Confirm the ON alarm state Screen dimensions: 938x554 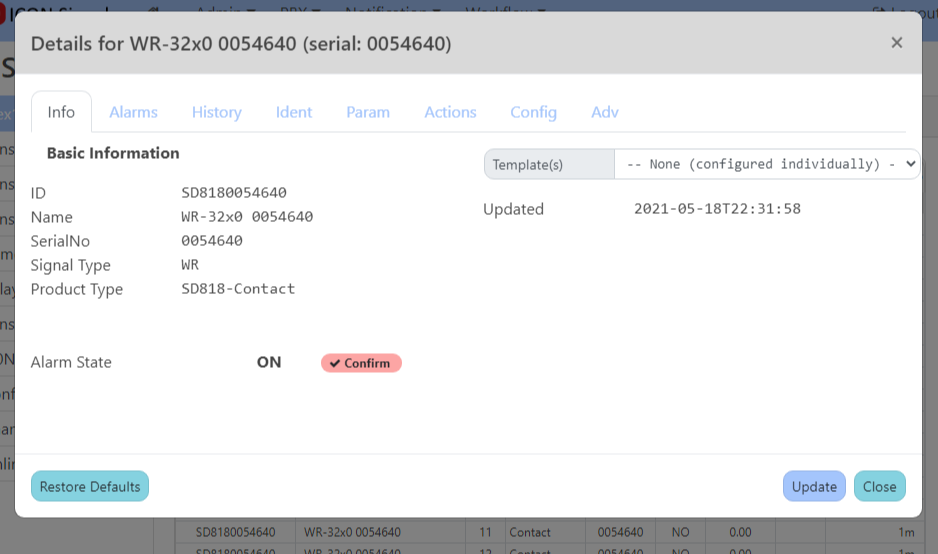click(361, 363)
